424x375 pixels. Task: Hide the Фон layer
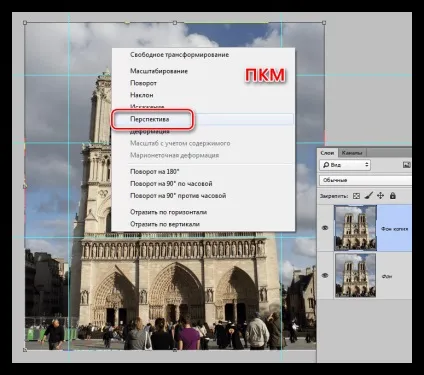point(325,275)
